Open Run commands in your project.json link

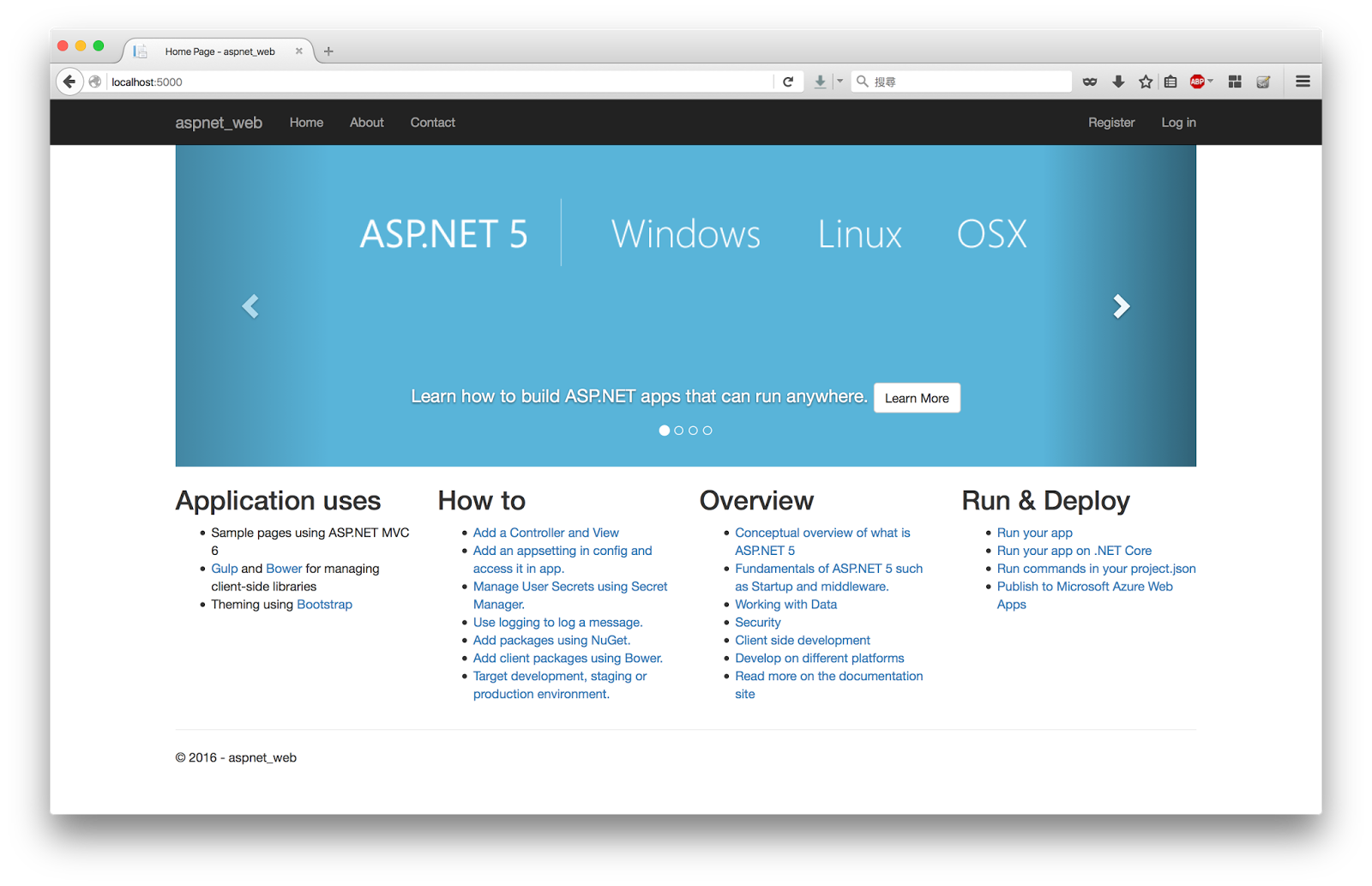pos(1097,569)
